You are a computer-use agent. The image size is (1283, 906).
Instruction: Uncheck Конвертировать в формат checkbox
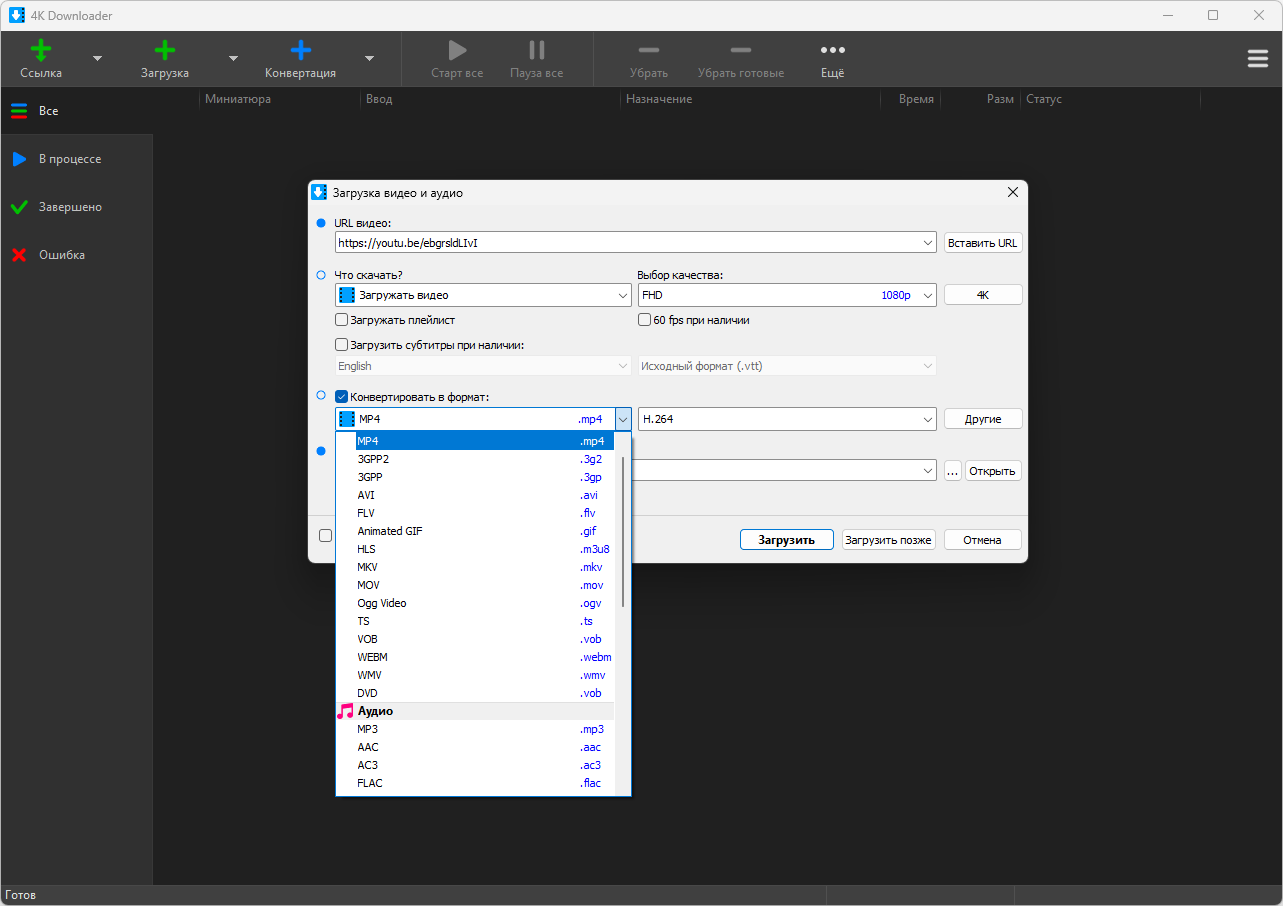point(342,397)
